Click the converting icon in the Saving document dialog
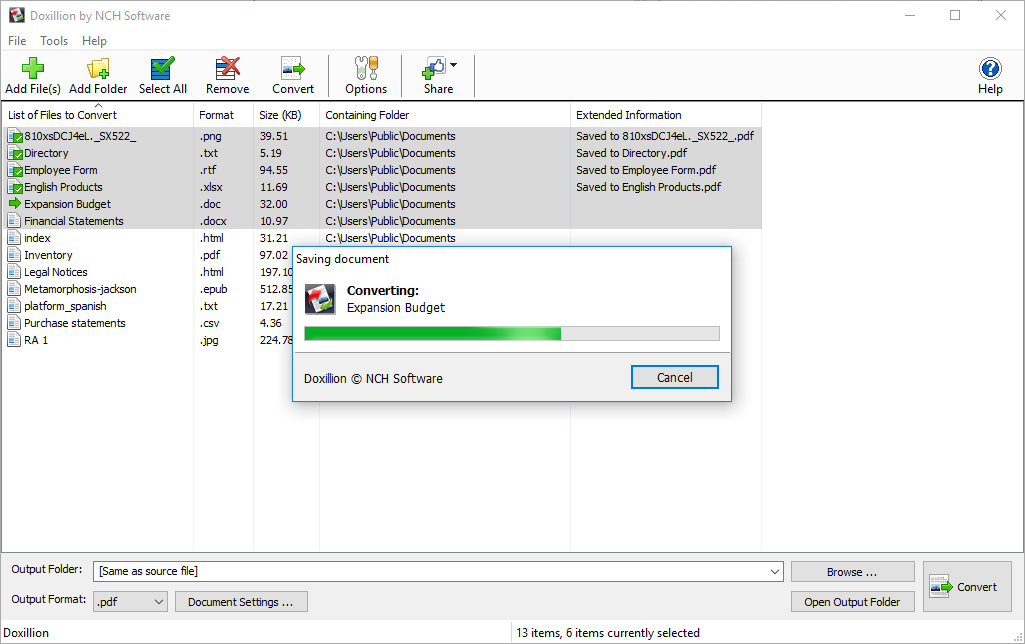 pos(320,299)
